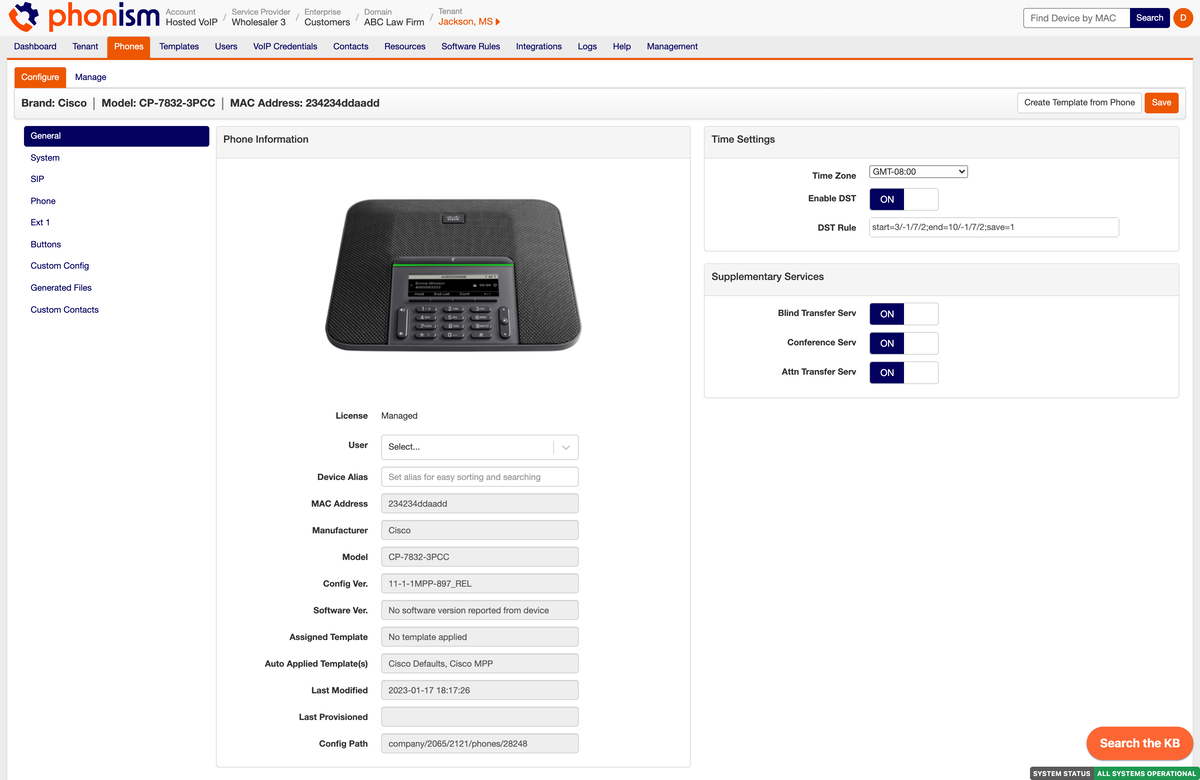Open the Integrations menu
This screenshot has height=780, width=1200.
[x=539, y=46]
